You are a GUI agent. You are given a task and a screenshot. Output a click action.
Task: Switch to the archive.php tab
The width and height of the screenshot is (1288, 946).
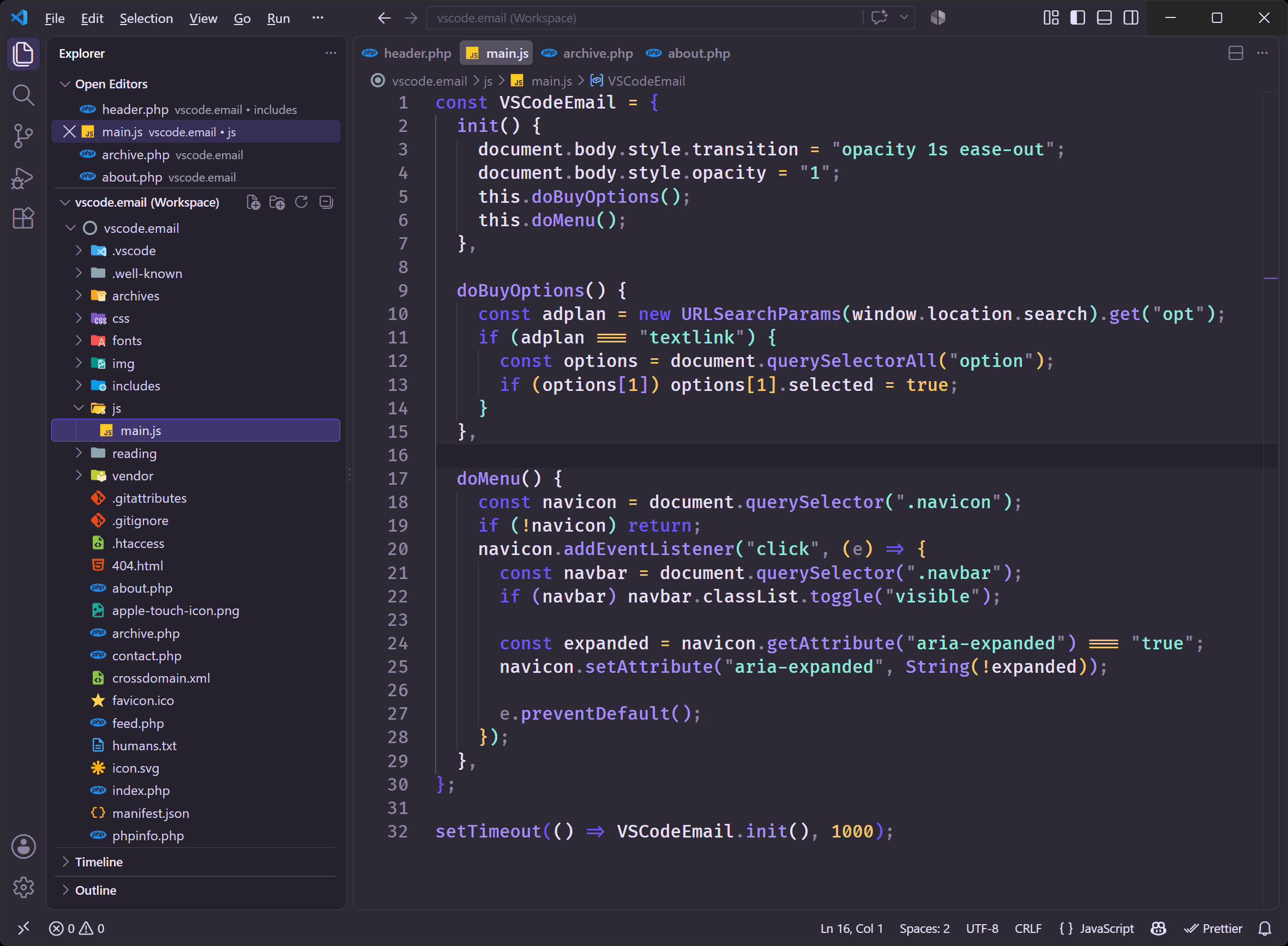click(587, 53)
